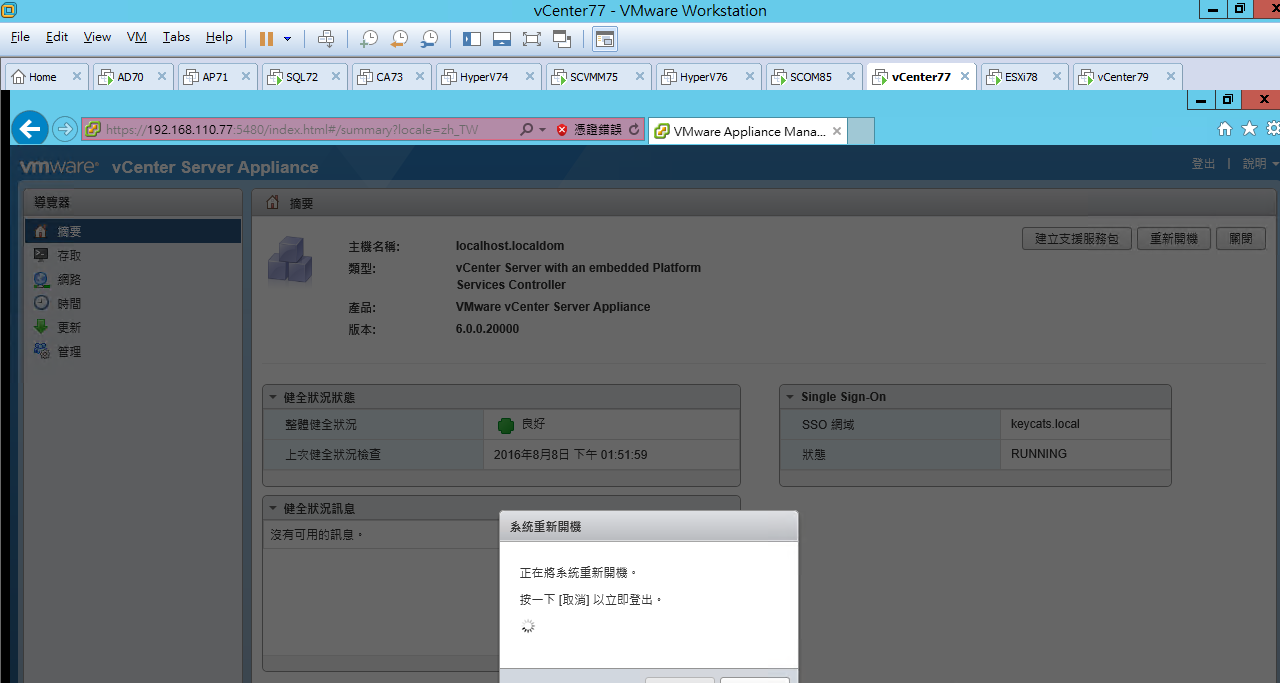Image resolution: width=1280 pixels, height=683 pixels.
Task: Click the browser address bar URL
Action: coord(292,130)
